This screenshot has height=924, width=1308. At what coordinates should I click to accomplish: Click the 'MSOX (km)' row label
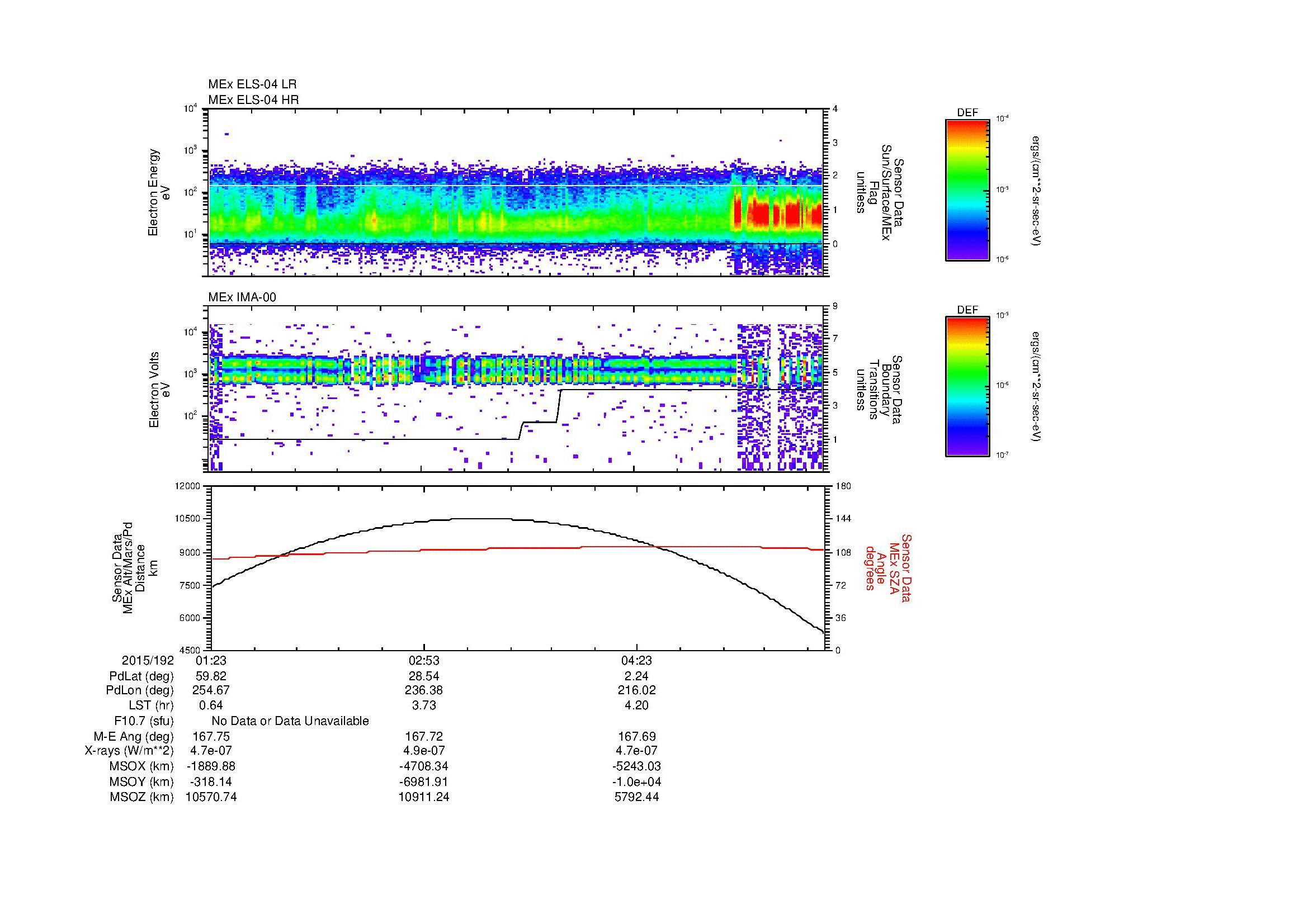click(x=141, y=766)
